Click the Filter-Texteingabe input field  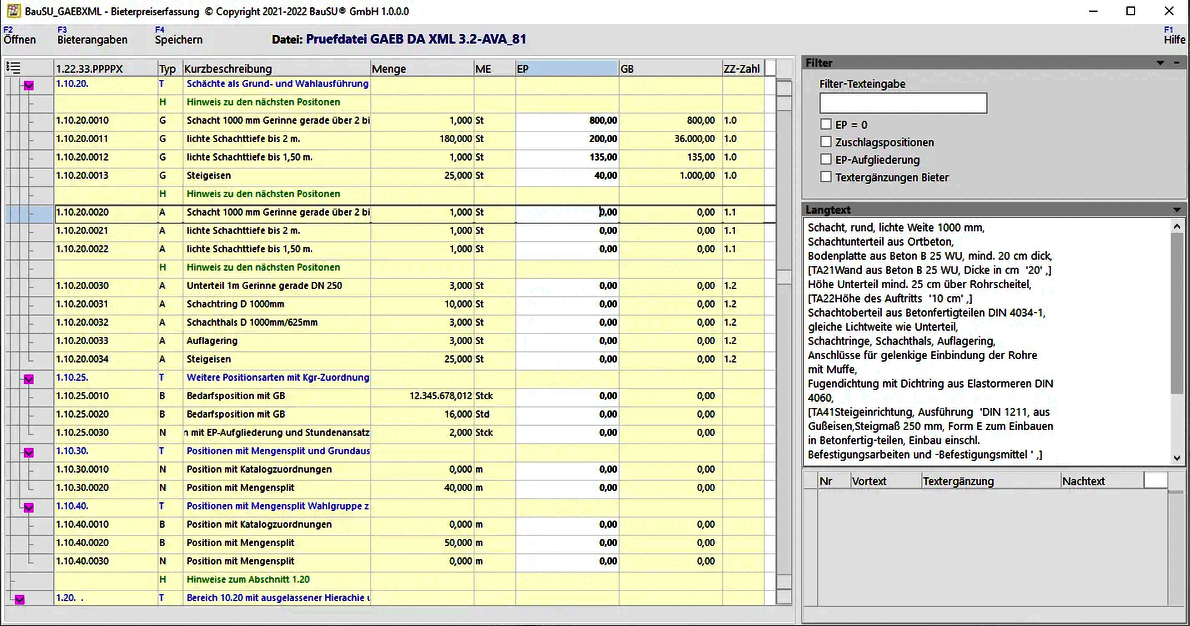903,103
